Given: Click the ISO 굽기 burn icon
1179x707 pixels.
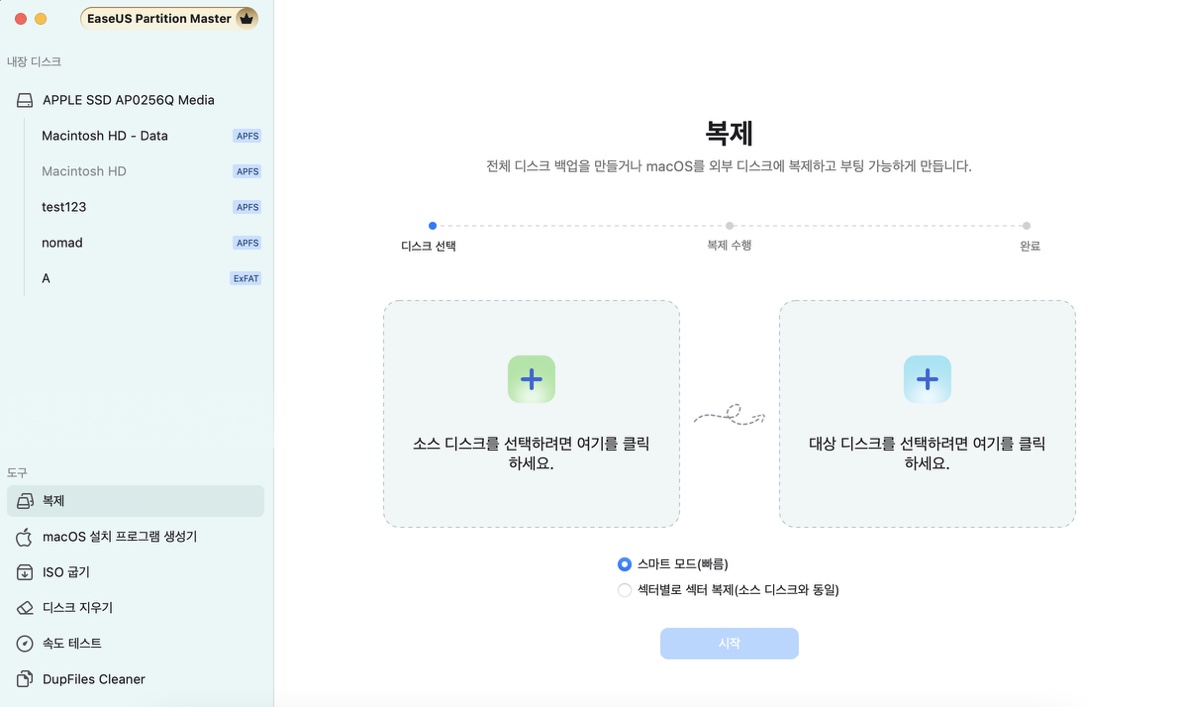Looking at the screenshot, I should coord(25,572).
